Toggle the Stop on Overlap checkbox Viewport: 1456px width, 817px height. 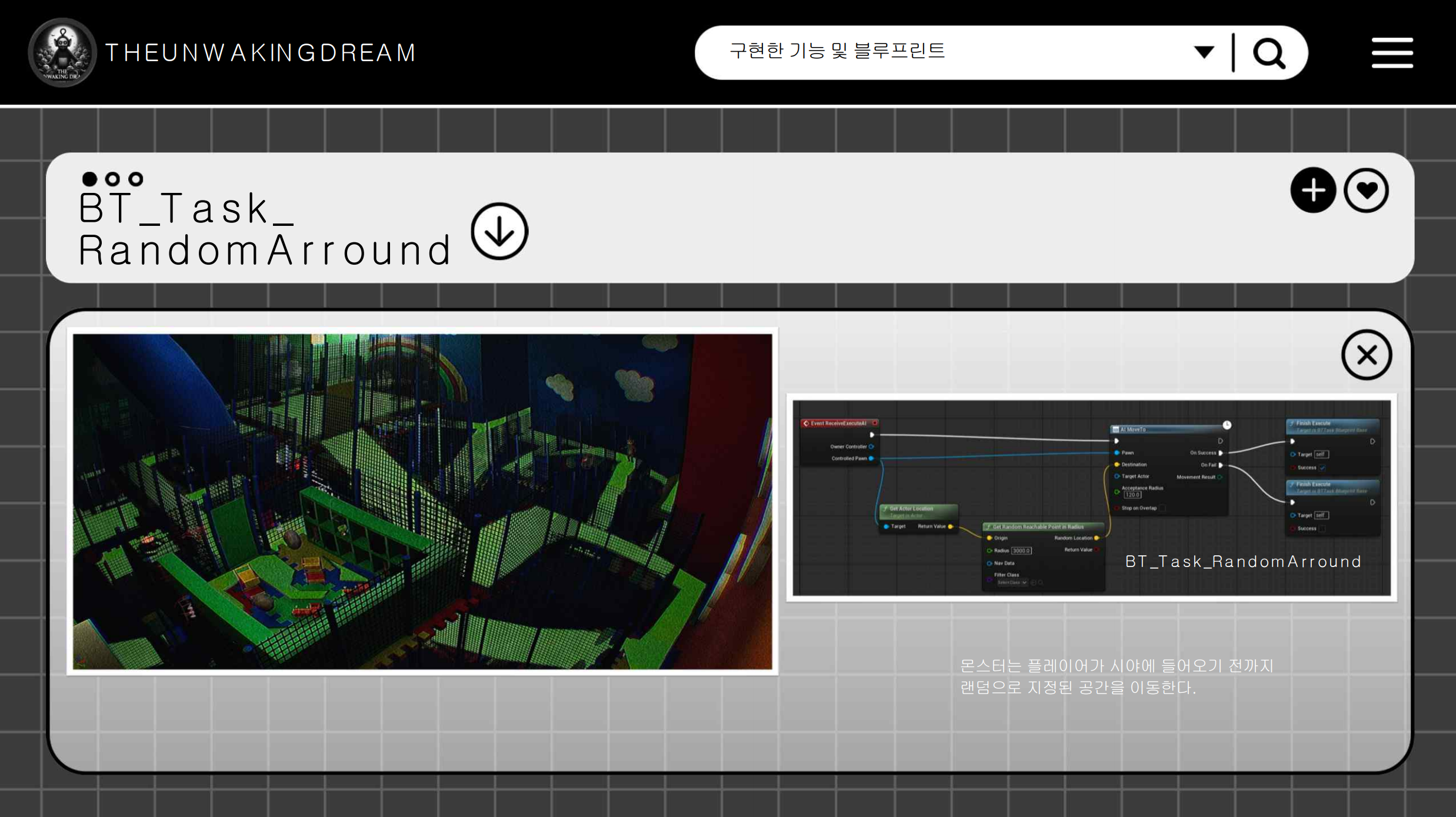[x=1162, y=508]
